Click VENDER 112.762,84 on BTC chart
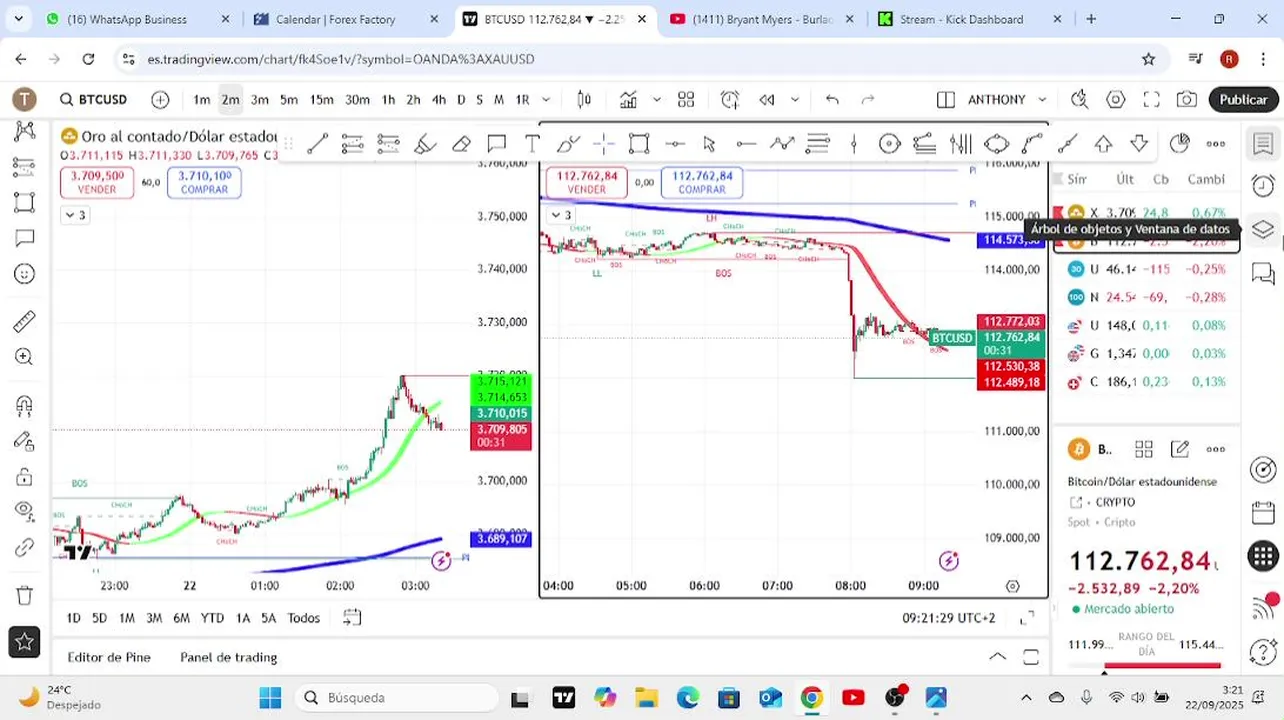 (586, 182)
